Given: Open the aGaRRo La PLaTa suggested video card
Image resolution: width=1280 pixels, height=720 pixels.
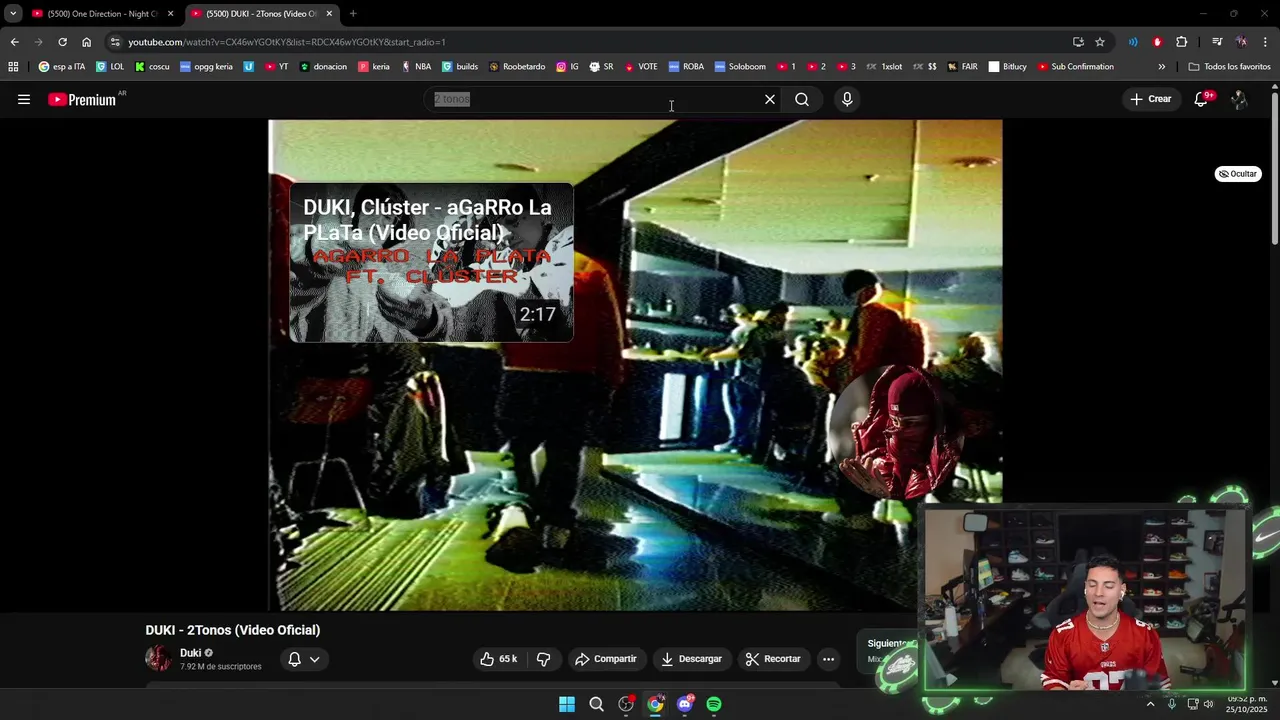Looking at the screenshot, I should pyautogui.click(x=431, y=262).
